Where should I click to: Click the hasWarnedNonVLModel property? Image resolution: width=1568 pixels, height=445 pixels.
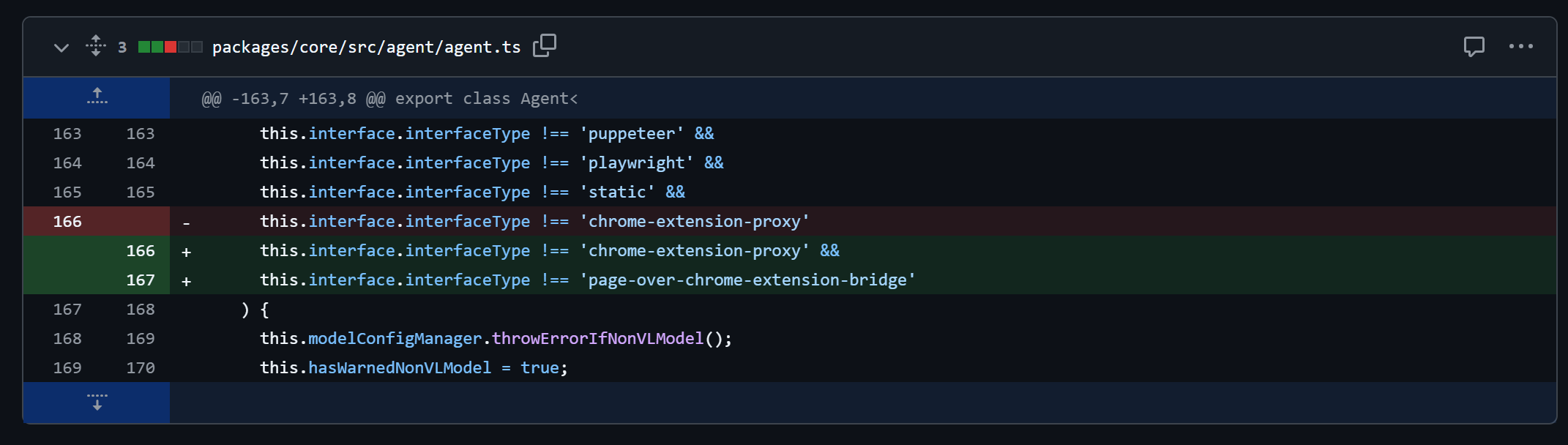[400, 368]
